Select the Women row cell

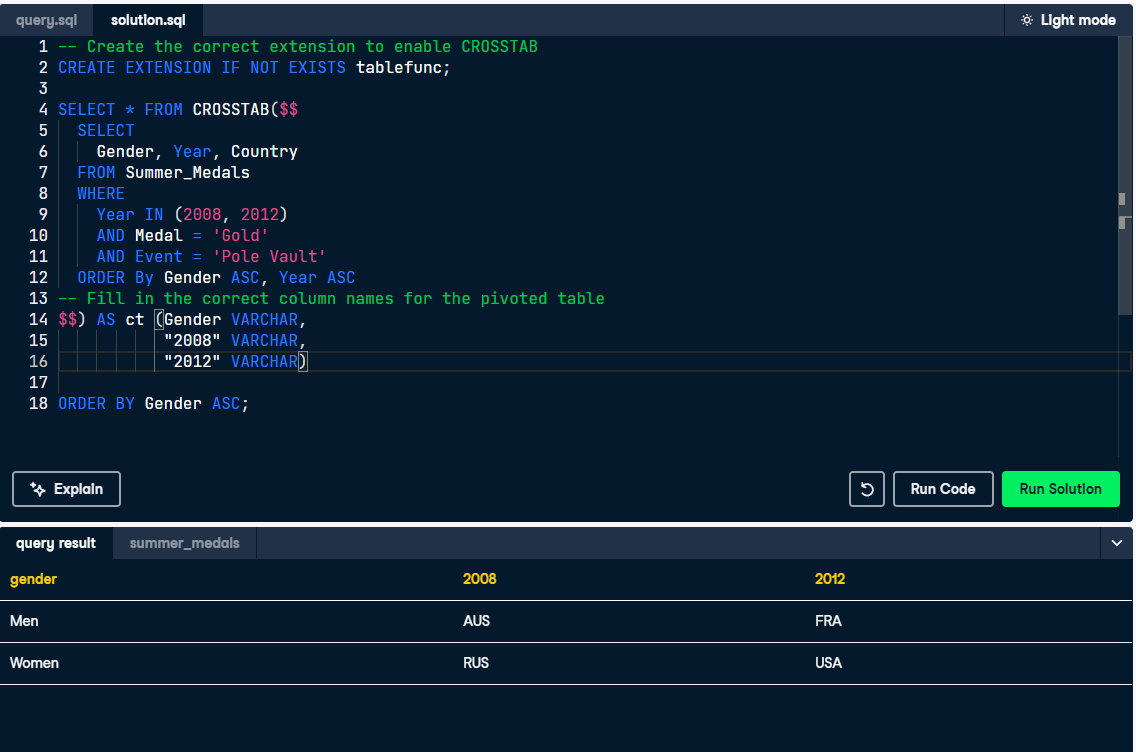click(x=34, y=663)
